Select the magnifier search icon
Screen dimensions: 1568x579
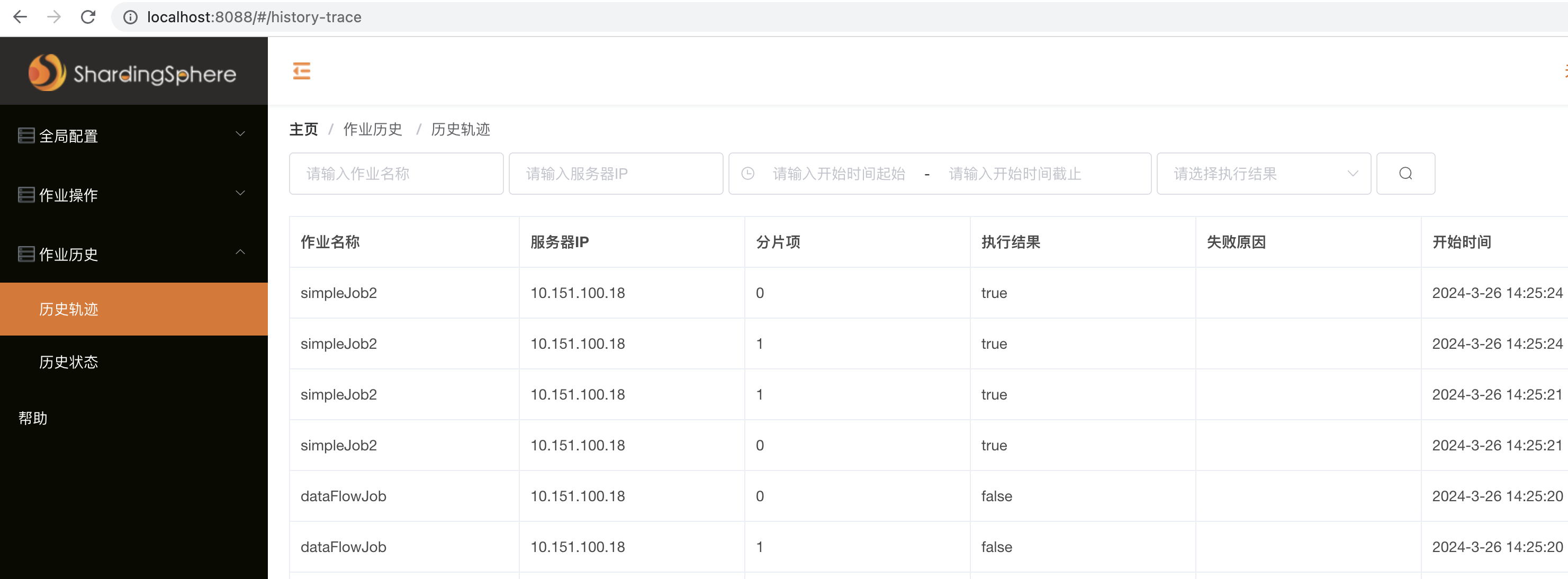tap(1405, 174)
